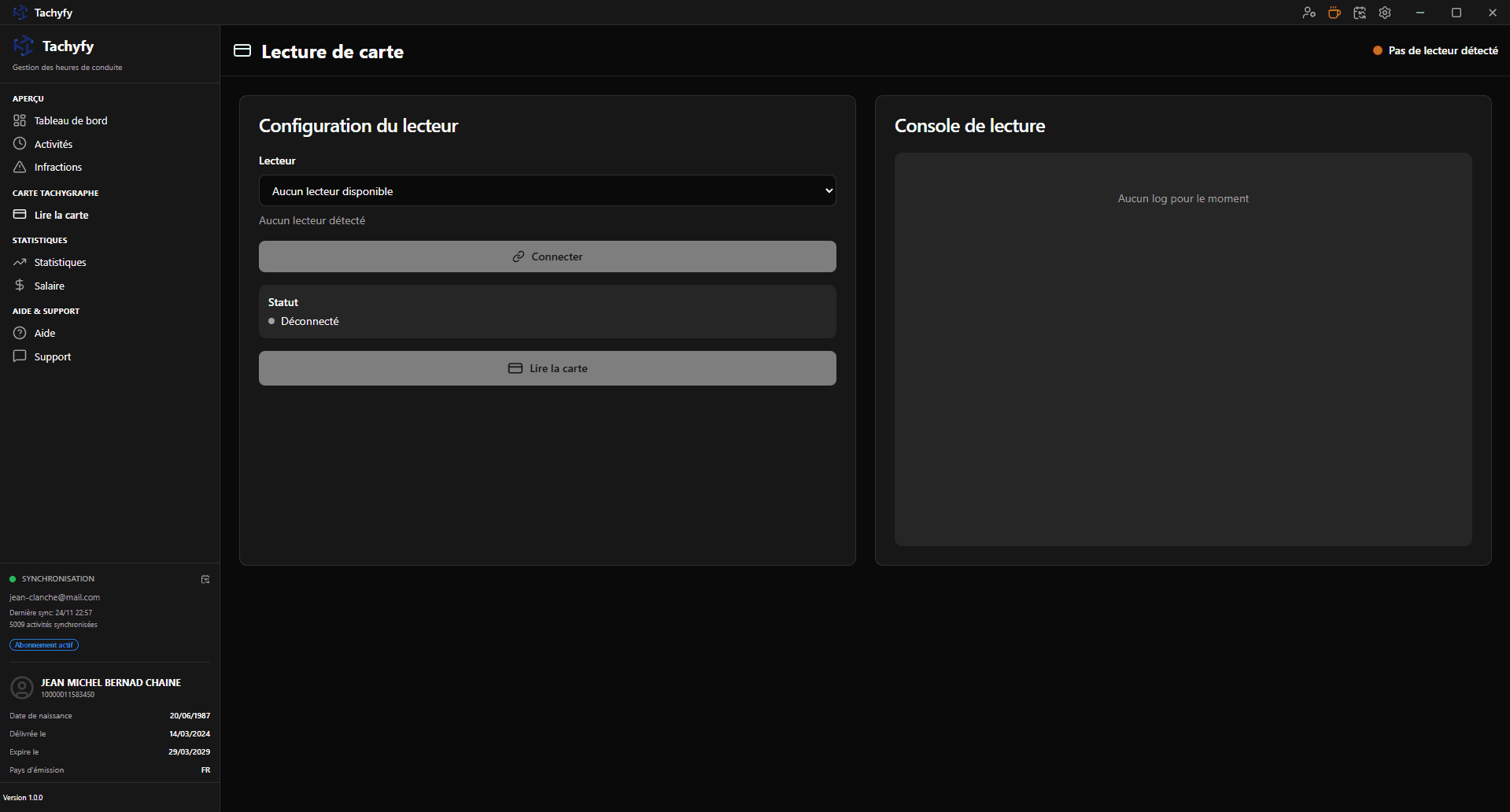Screen dimensions: 1510x812
Task: Open the settings gear icon
Action: coord(1385,13)
